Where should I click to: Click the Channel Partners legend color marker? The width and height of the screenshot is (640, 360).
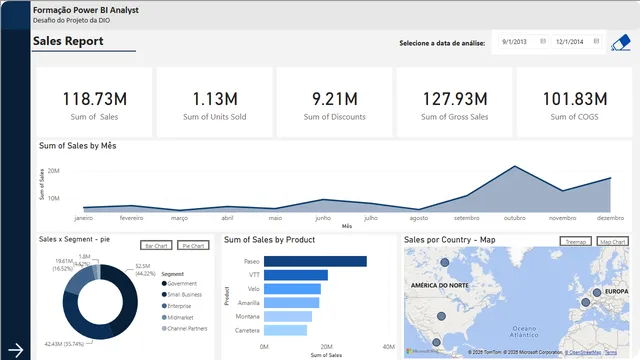(x=164, y=328)
